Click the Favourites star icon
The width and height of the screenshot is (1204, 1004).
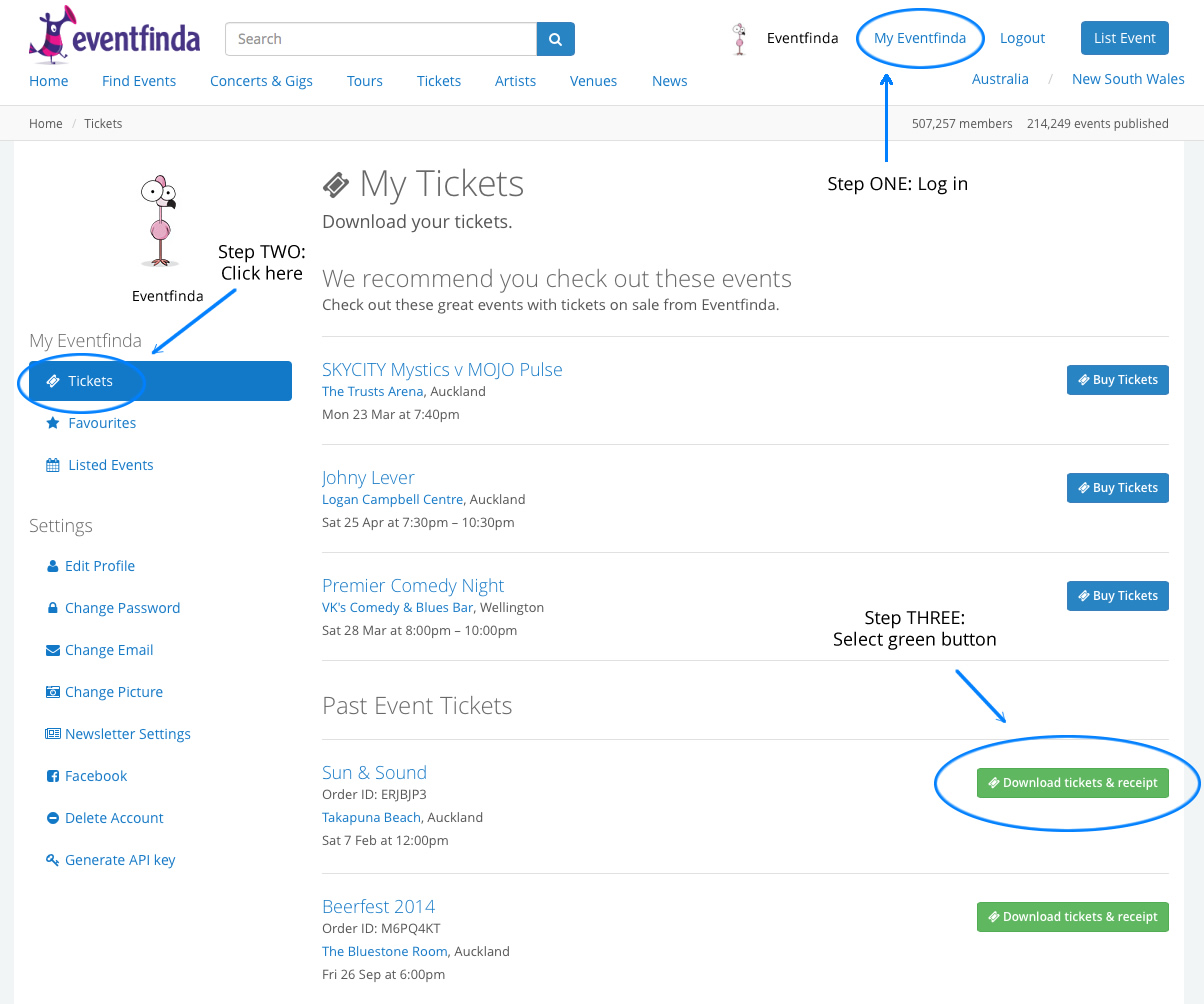pyautogui.click(x=53, y=423)
